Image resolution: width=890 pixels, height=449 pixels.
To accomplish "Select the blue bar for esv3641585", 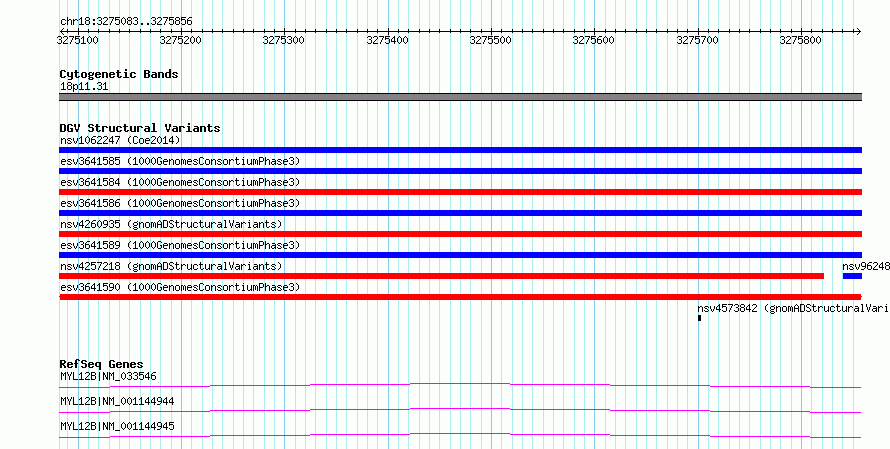I will click(x=460, y=171).
